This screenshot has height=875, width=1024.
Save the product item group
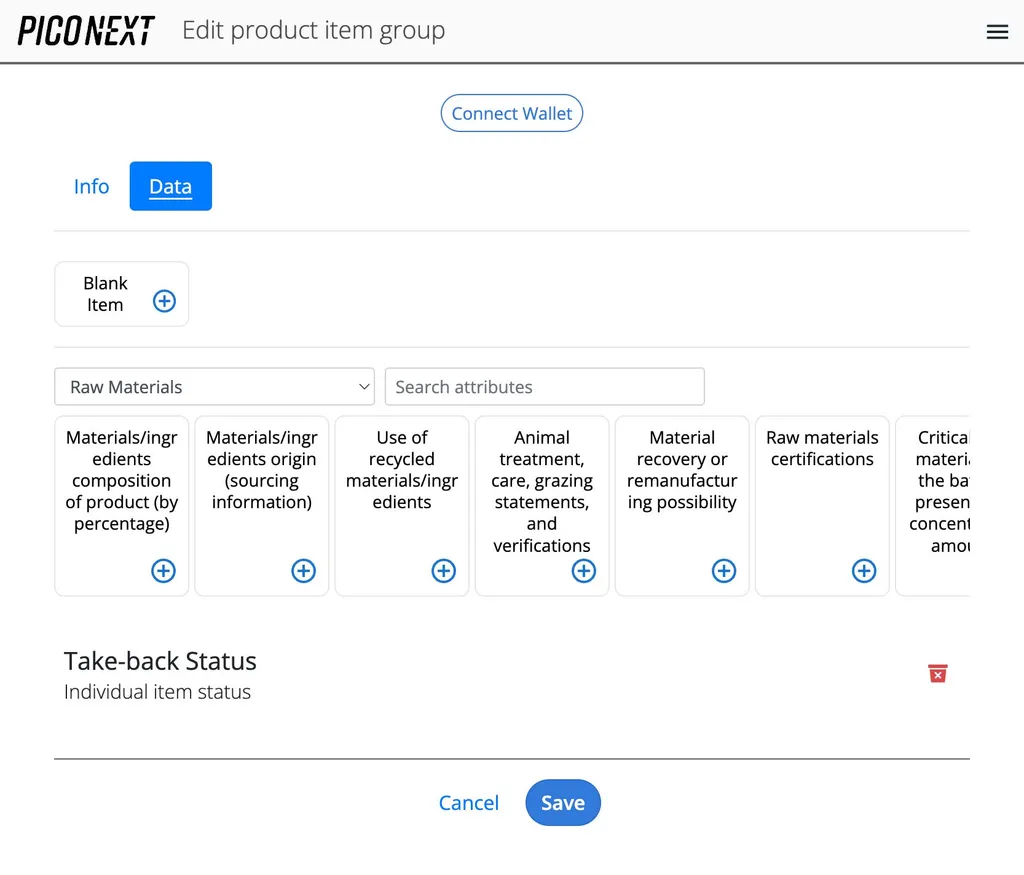point(562,802)
